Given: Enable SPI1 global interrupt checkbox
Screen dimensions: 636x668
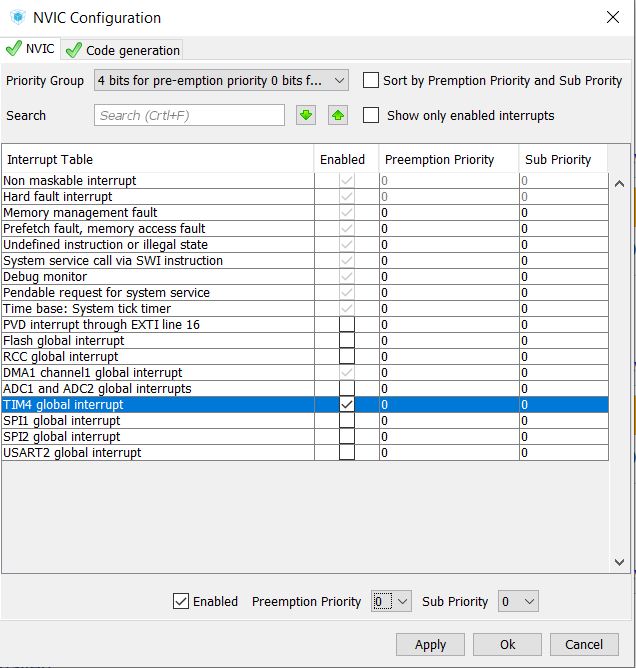Looking at the screenshot, I should click(x=347, y=420).
